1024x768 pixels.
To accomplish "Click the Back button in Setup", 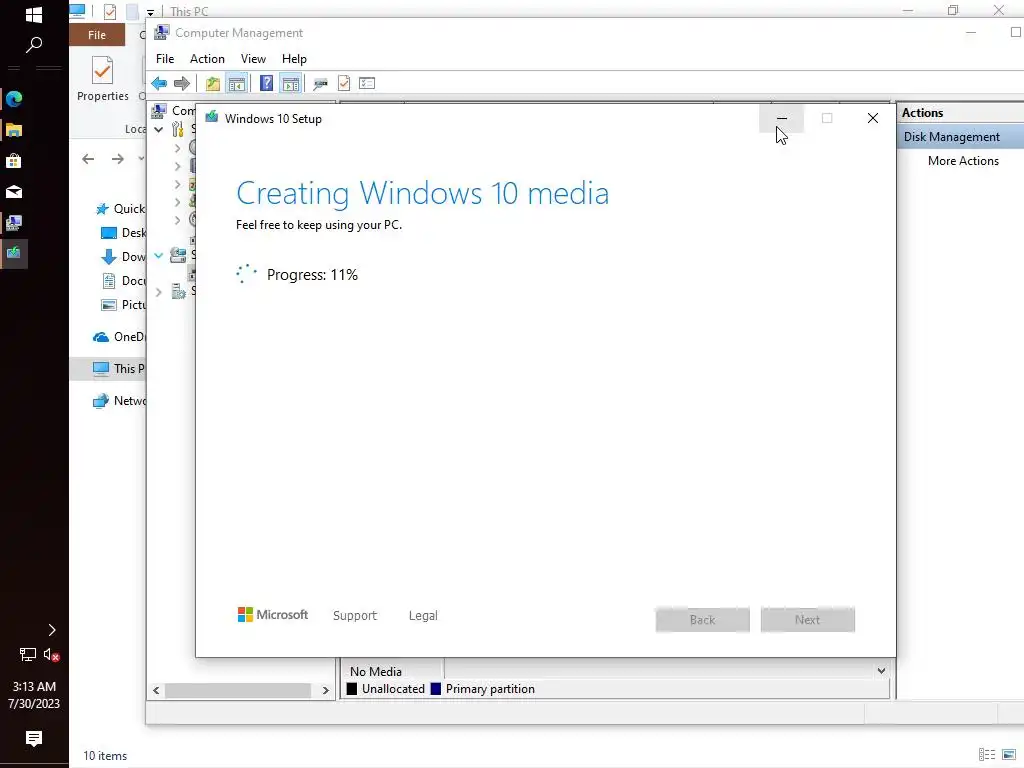I will point(703,620).
